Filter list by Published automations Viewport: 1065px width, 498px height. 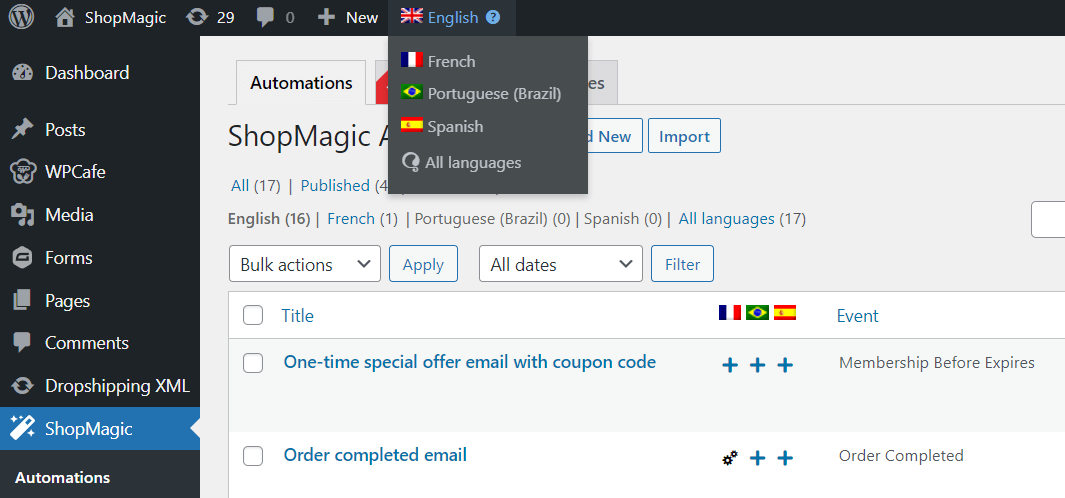click(x=335, y=185)
